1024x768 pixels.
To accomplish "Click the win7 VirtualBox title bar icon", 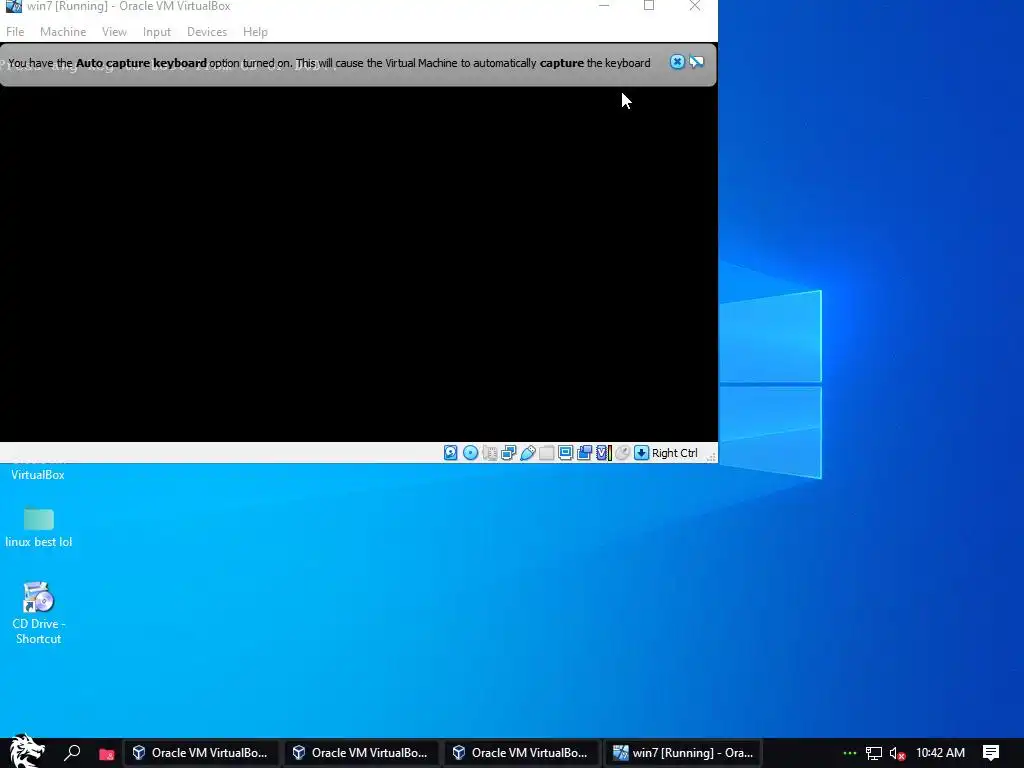I will (13, 6).
